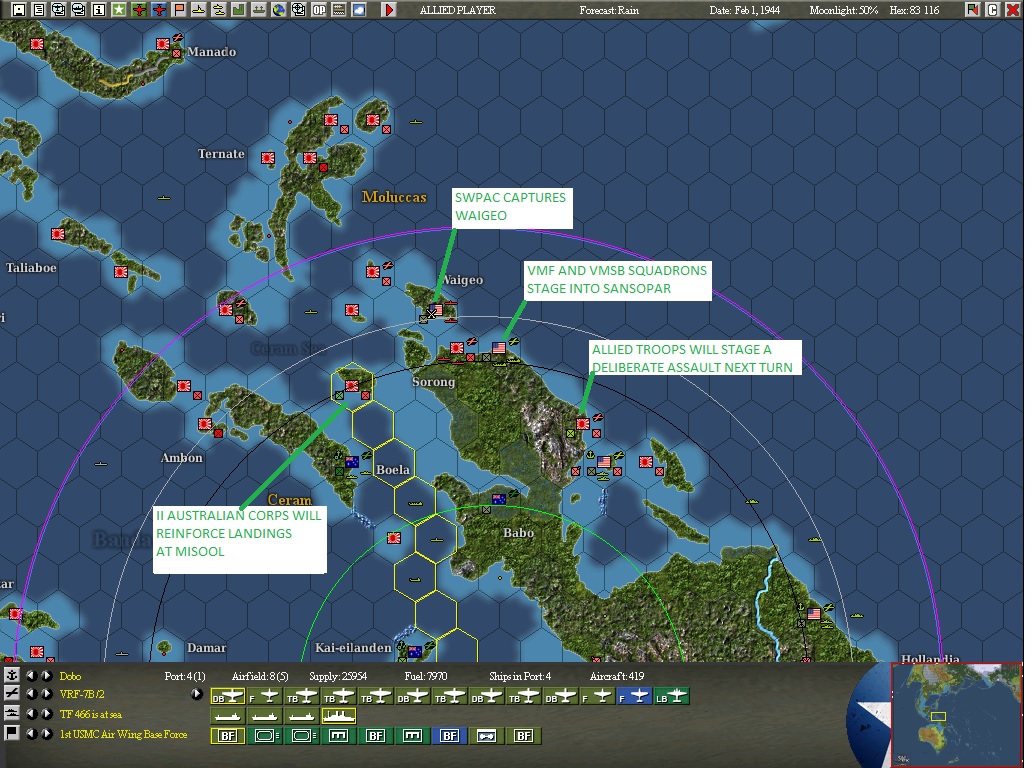
Task: Click the green ship silhouette toolbar icon
Action: click(x=259, y=10)
